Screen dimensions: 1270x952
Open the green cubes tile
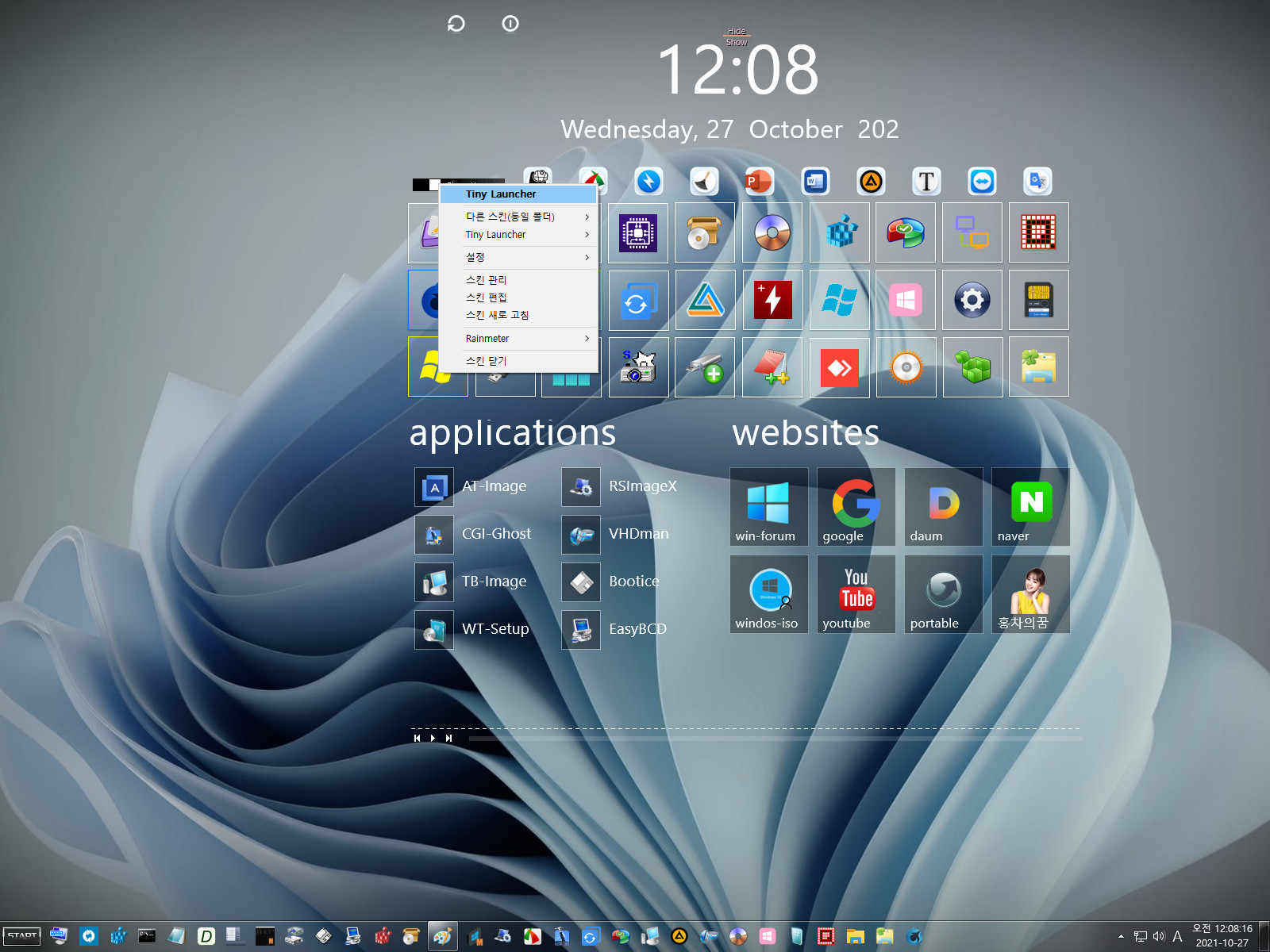pyautogui.click(x=972, y=367)
